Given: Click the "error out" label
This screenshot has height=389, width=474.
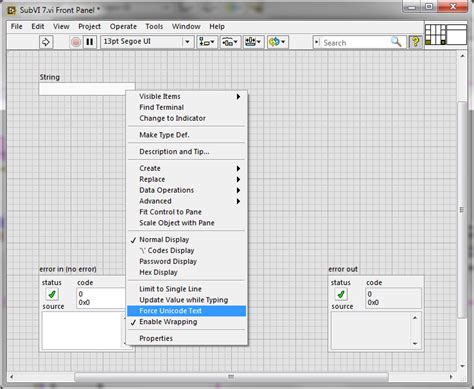Looking at the screenshot, I should pos(343,269).
